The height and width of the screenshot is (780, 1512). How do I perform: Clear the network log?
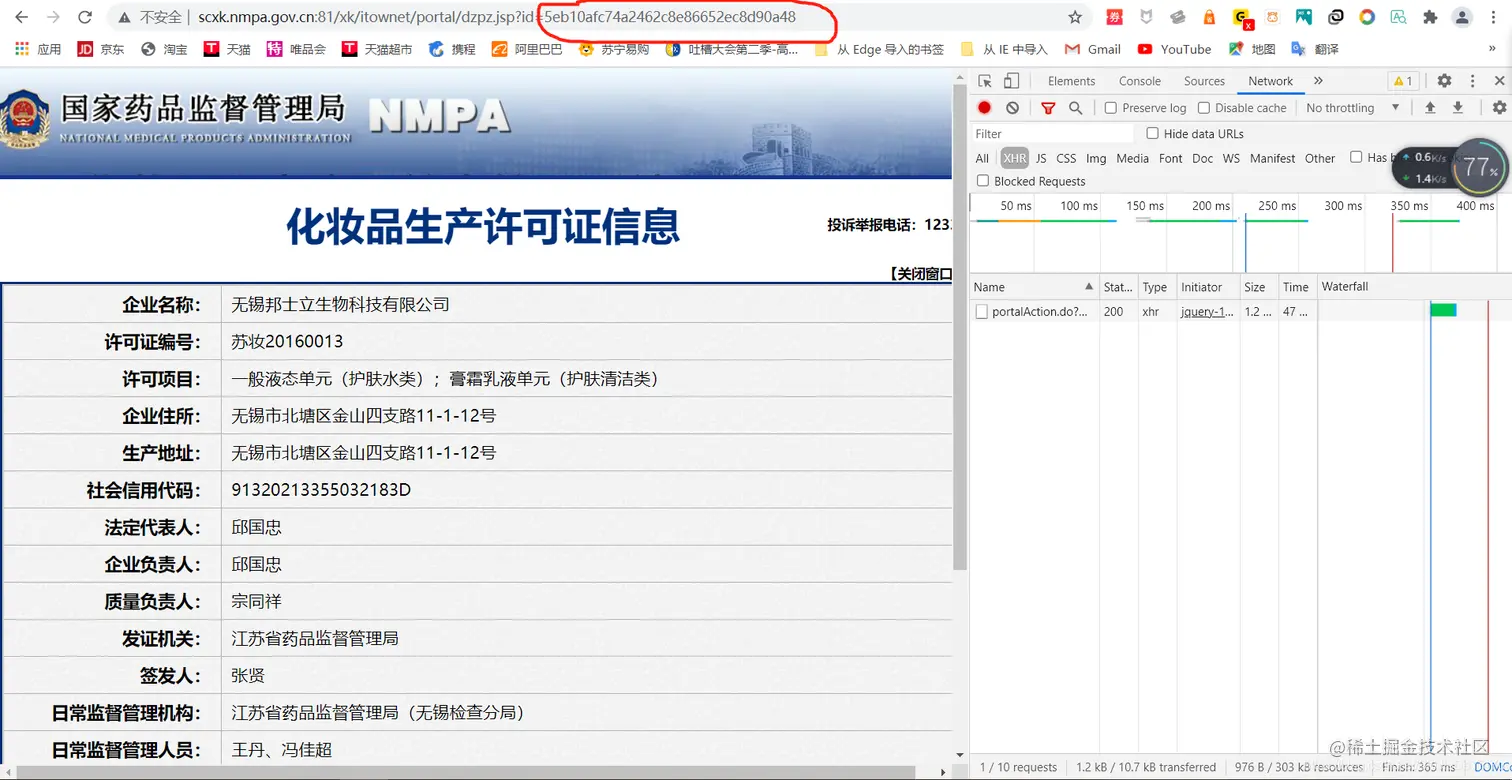[1012, 108]
